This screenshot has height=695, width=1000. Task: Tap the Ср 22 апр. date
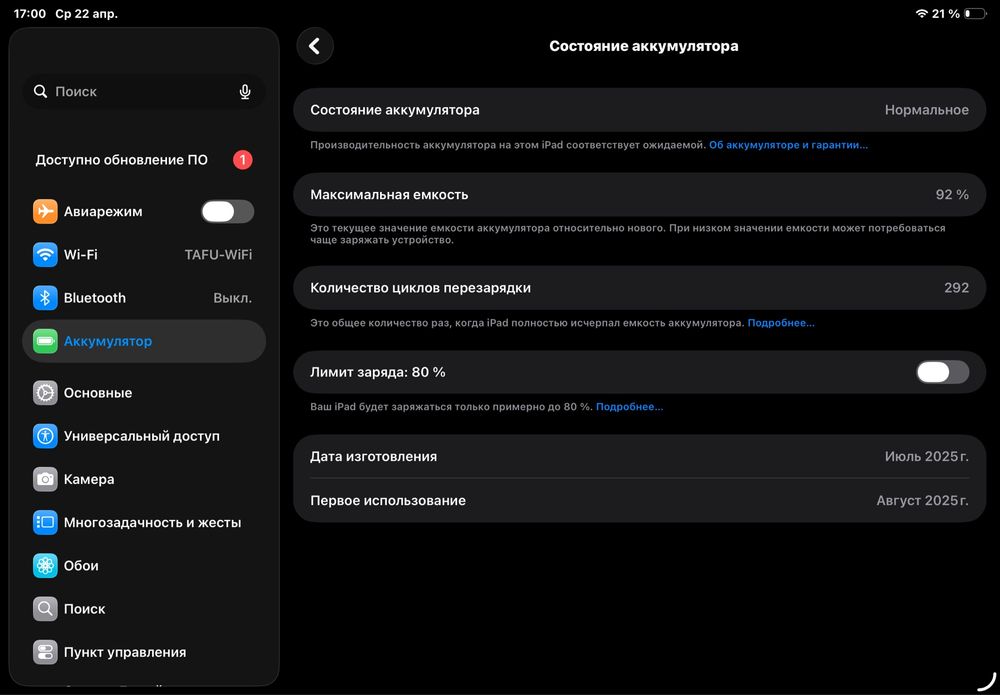(87, 13)
